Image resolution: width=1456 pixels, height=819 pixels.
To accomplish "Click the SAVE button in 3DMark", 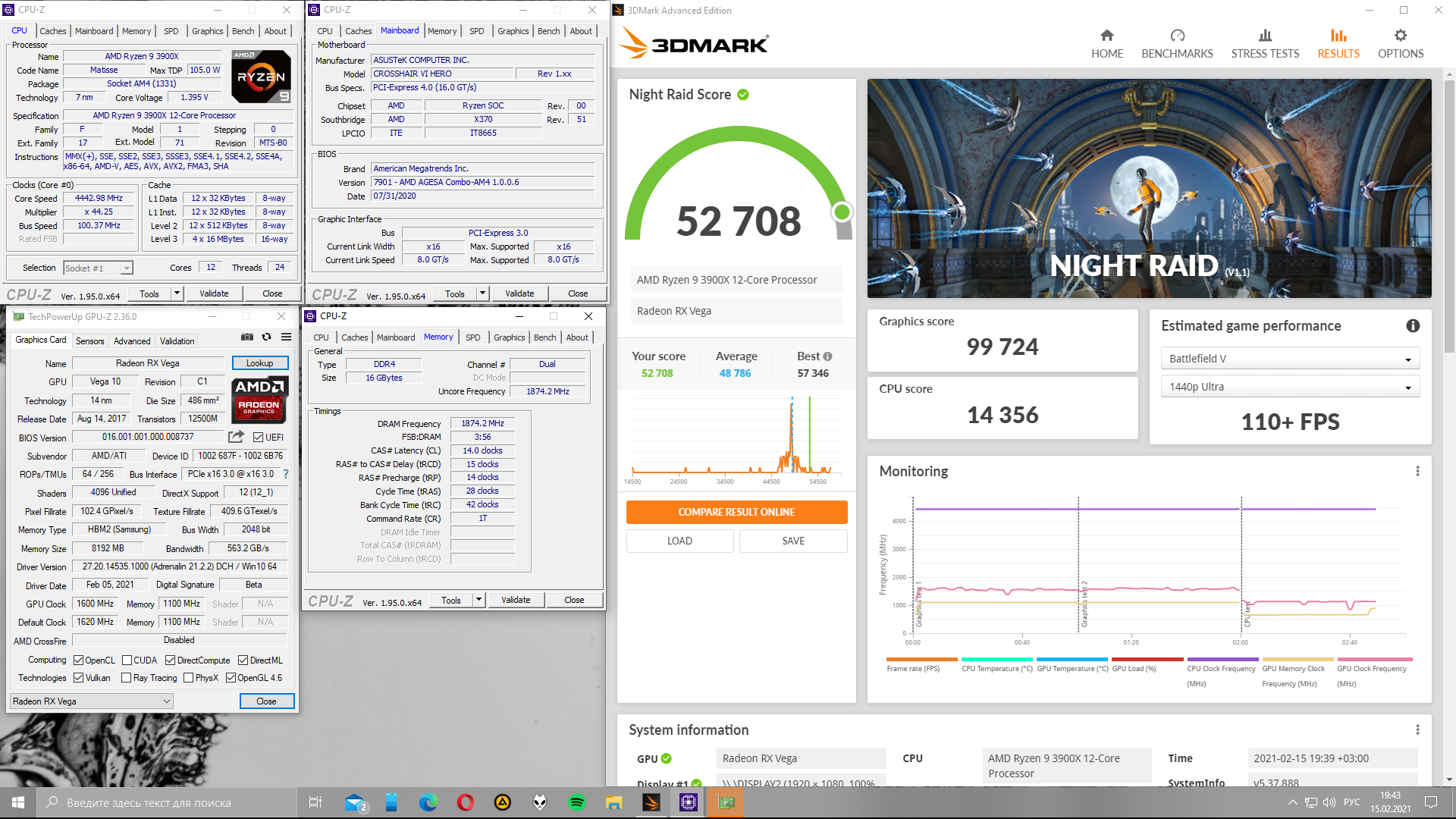I will (x=793, y=541).
